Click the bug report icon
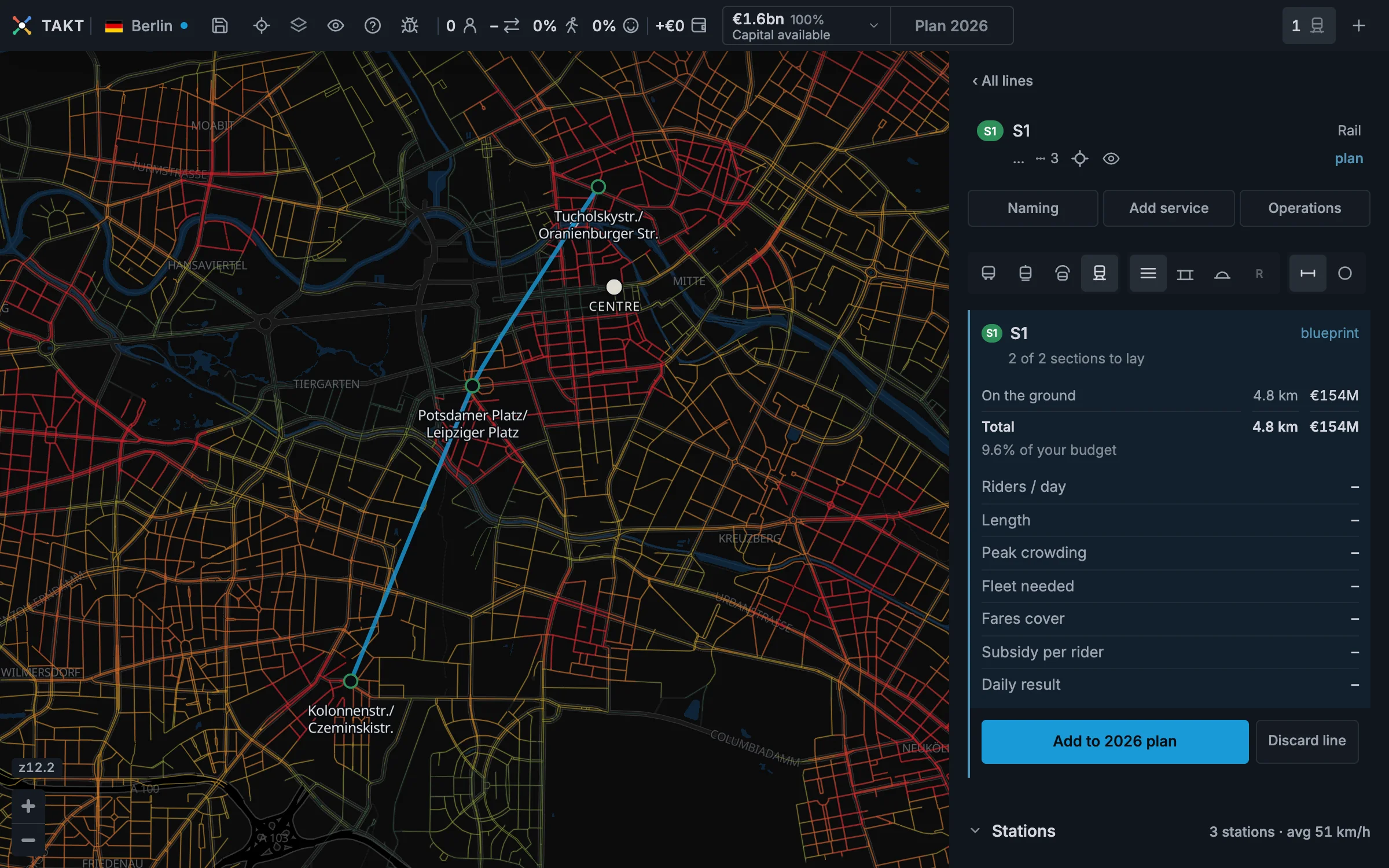 [410, 25]
